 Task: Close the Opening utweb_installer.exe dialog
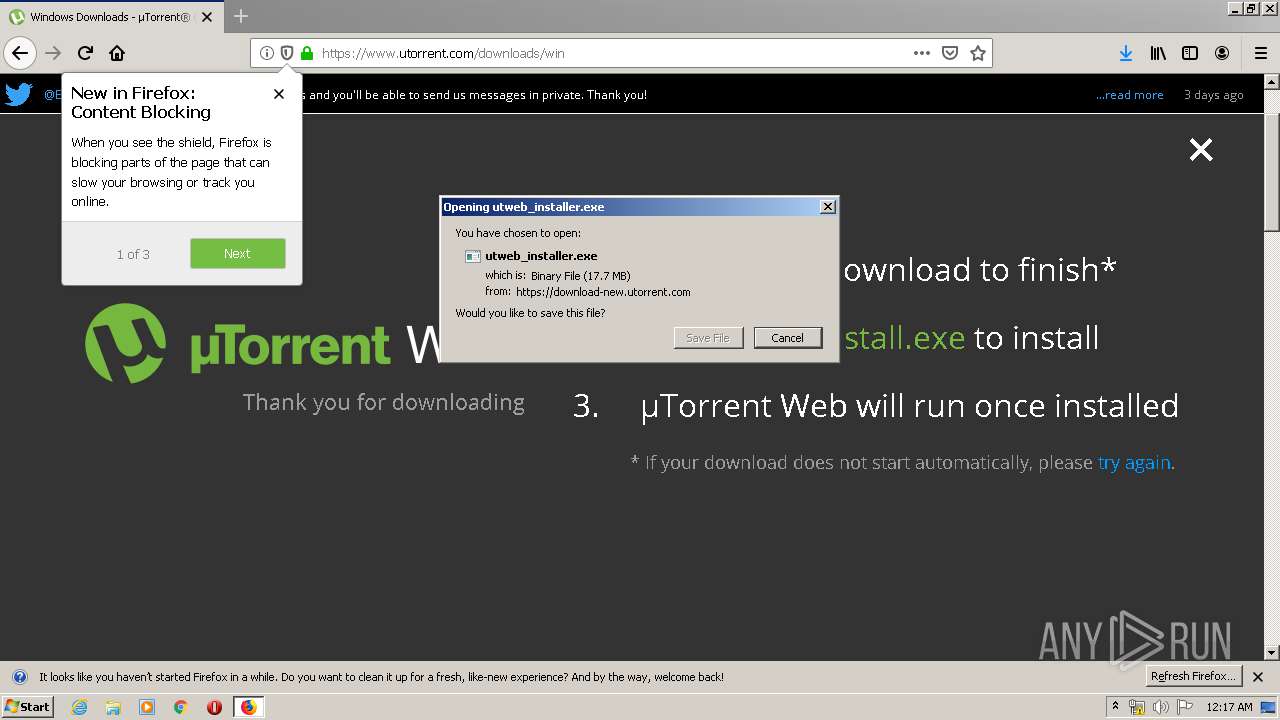(x=827, y=207)
